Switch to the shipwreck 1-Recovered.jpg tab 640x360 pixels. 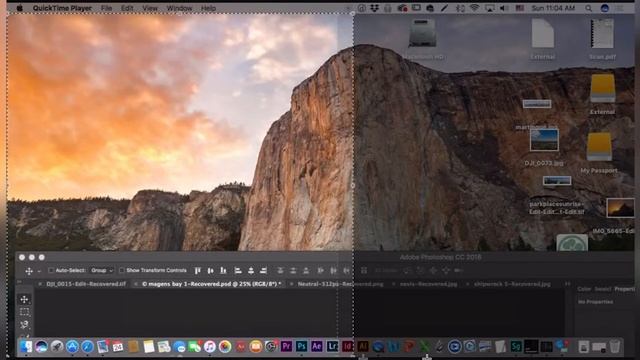[512, 284]
